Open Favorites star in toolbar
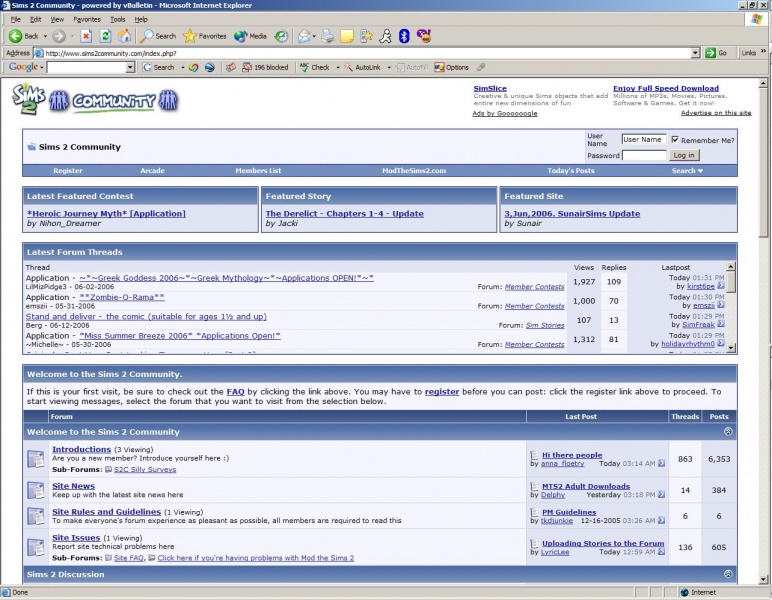This screenshot has width=772, height=600. click(204, 36)
